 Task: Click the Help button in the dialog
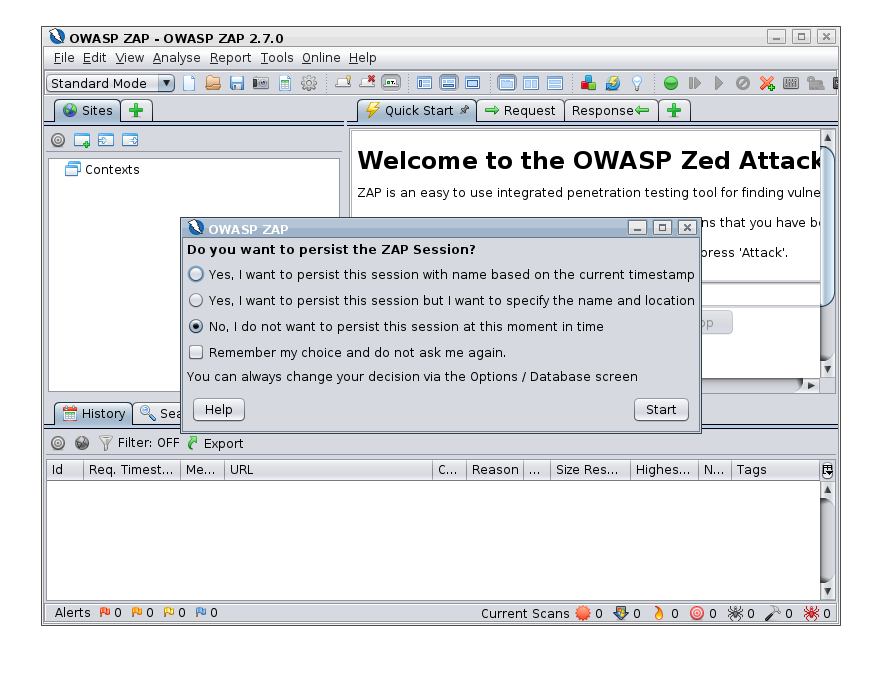click(x=218, y=410)
